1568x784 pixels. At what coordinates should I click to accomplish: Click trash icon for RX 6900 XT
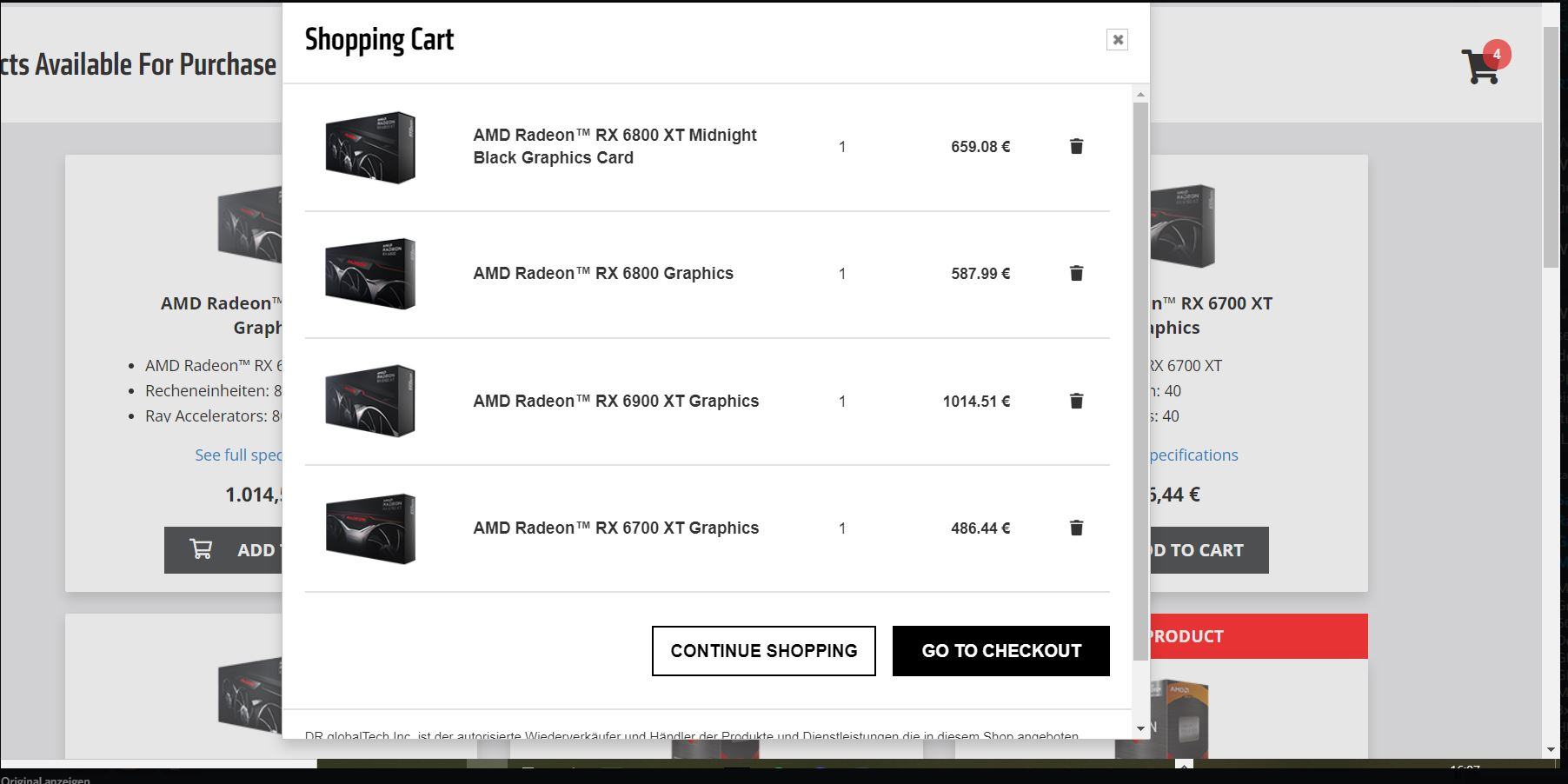pos(1076,401)
